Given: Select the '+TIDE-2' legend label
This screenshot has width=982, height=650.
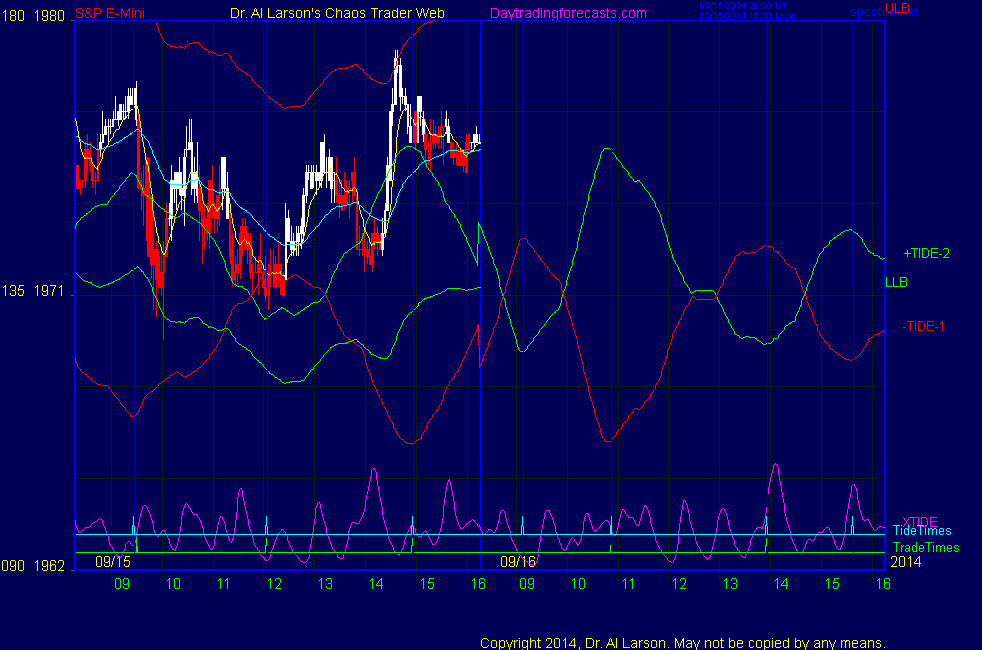Looking at the screenshot, I should [x=926, y=253].
